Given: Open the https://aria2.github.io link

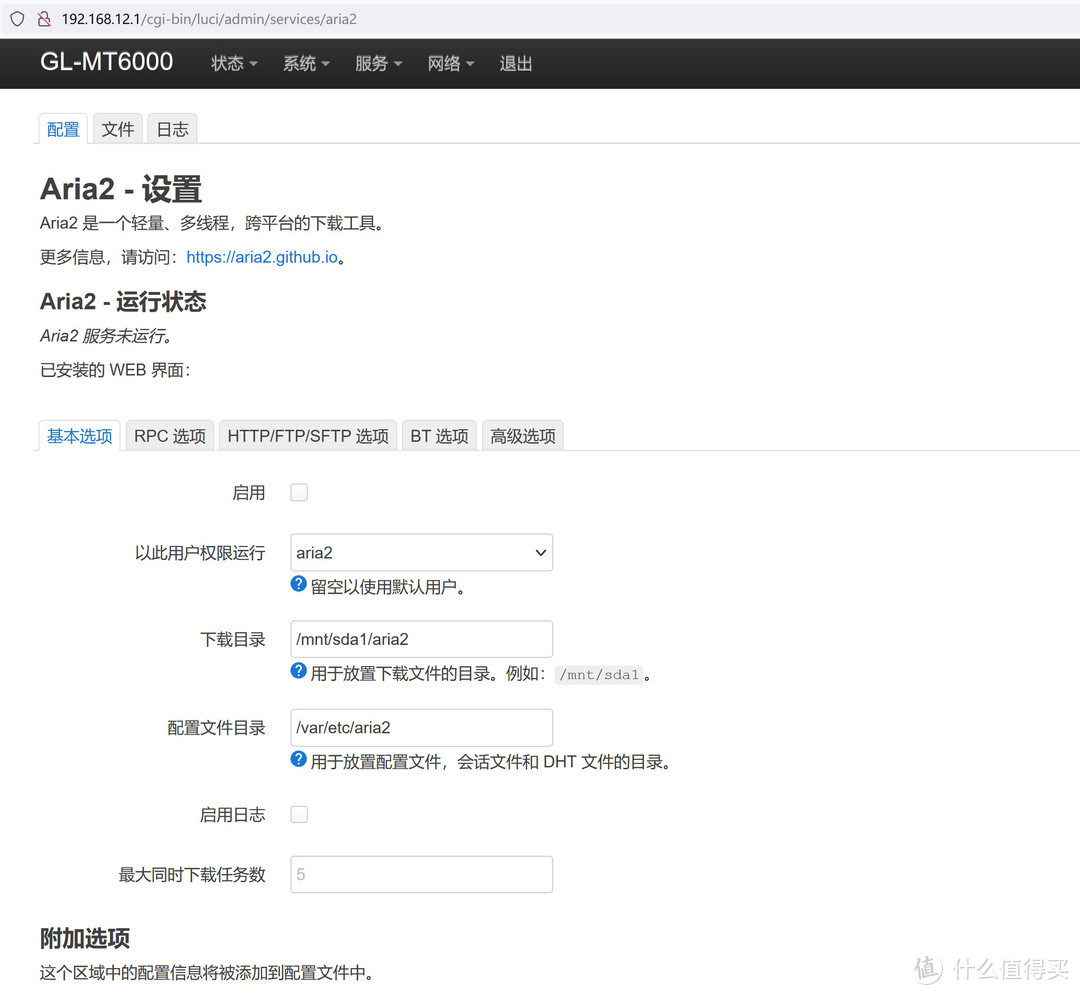Looking at the screenshot, I should [x=262, y=257].
